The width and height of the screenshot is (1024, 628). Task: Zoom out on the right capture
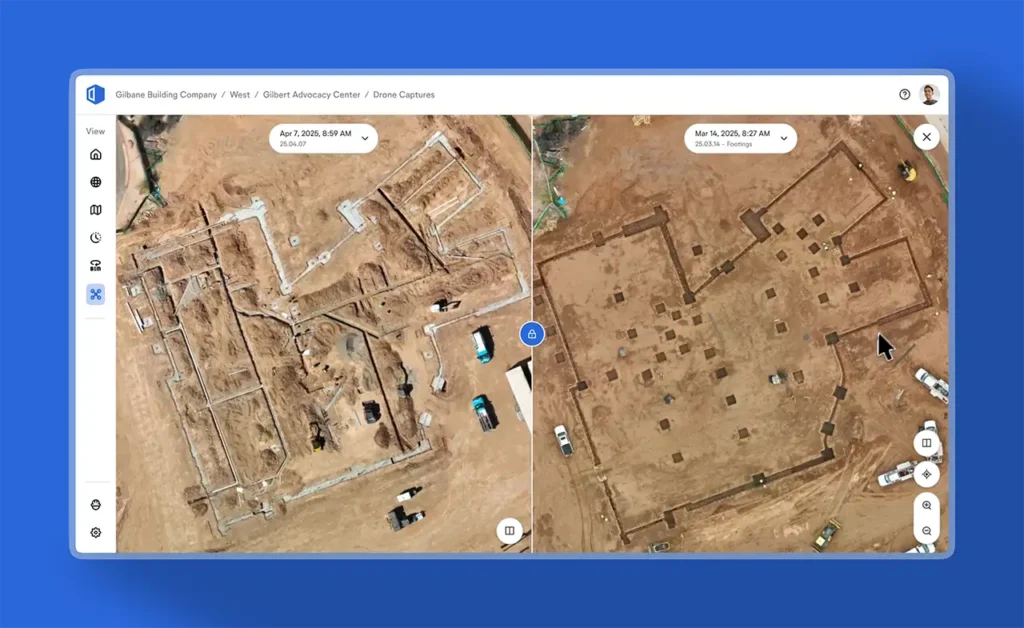click(x=926, y=528)
